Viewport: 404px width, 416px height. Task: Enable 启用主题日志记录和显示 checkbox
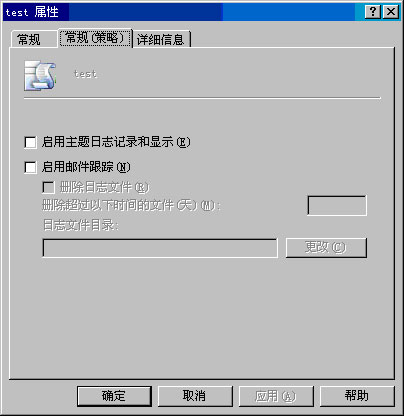[x=30, y=142]
